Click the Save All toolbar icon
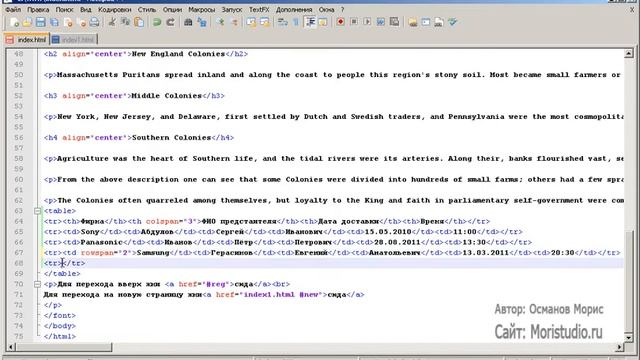 click(x=54, y=22)
